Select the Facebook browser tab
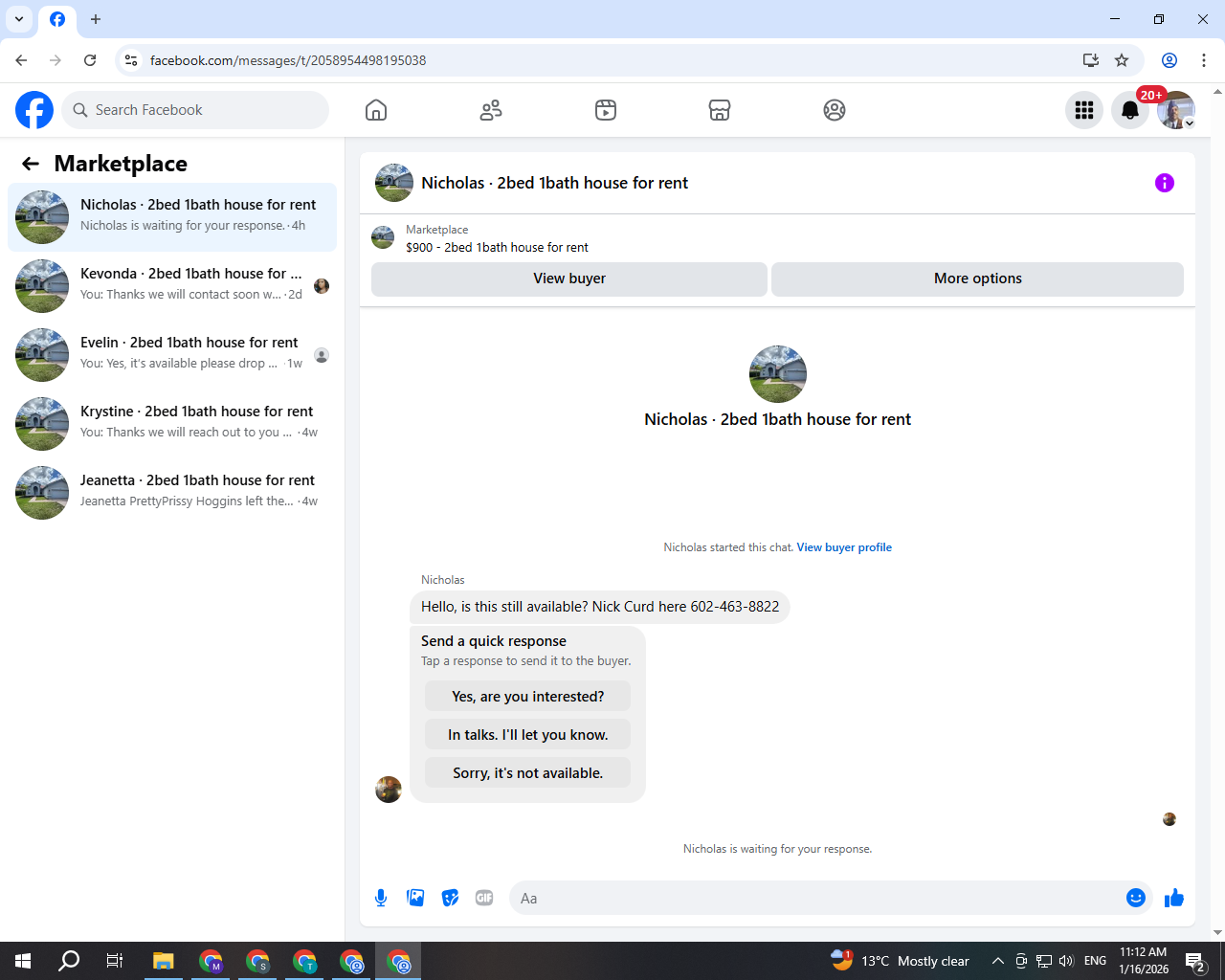 (x=57, y=19)
